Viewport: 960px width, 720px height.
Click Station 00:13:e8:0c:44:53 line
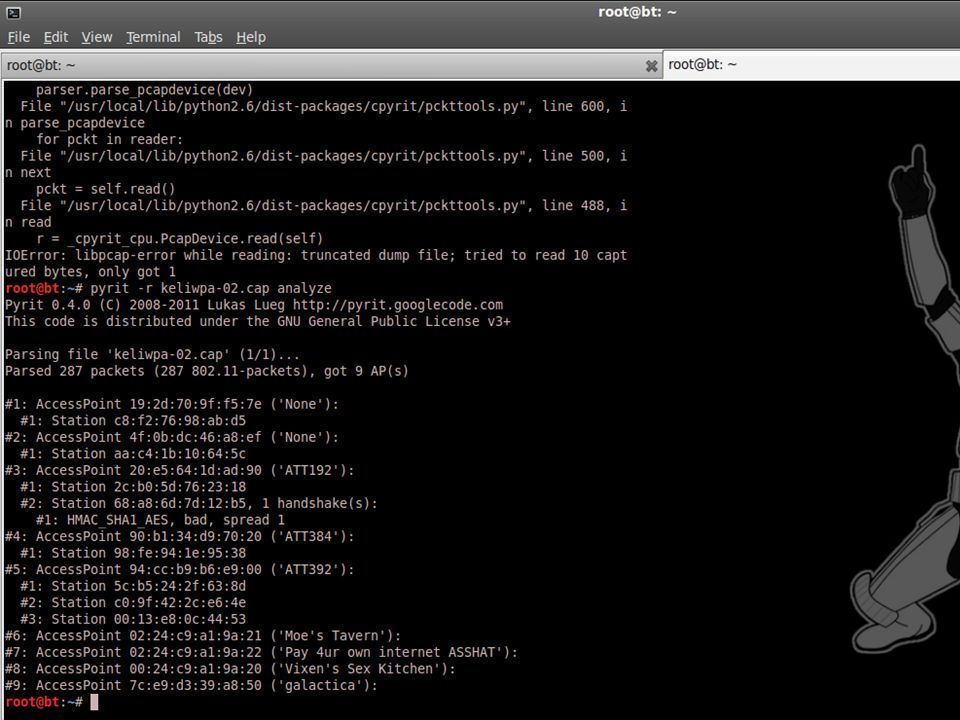point(133,619)
